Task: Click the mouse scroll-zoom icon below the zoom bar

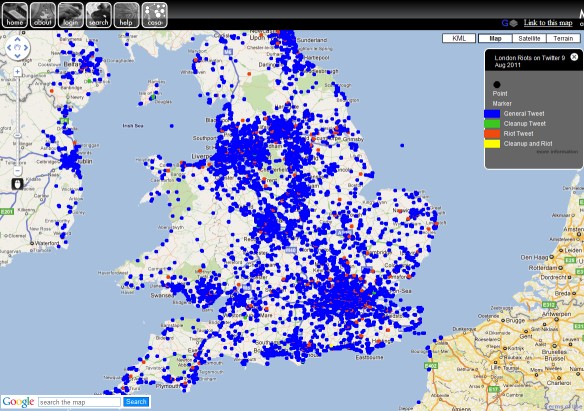Action: [x=18, y=184]
